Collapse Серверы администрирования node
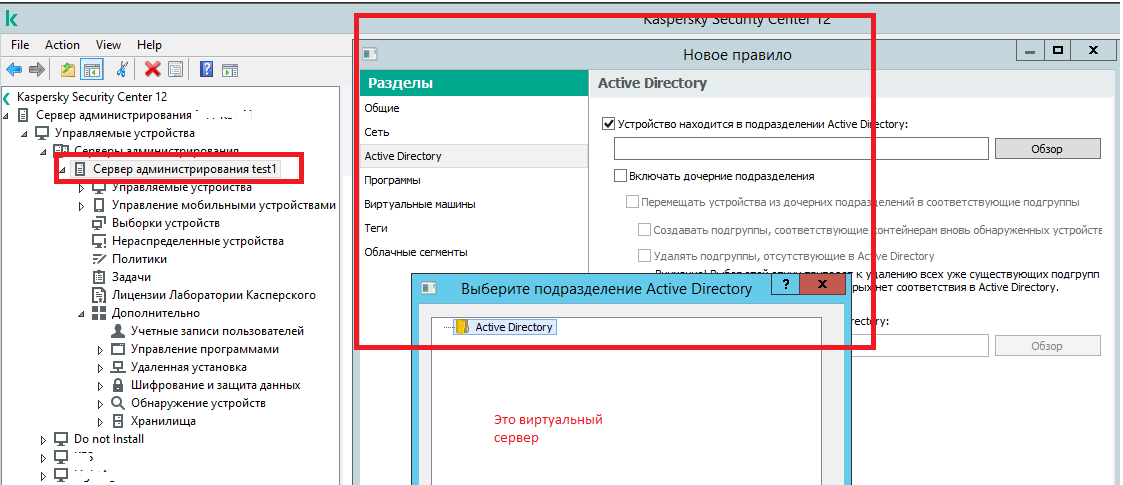This screenshot has height=485, width=1123. (44, 151)
